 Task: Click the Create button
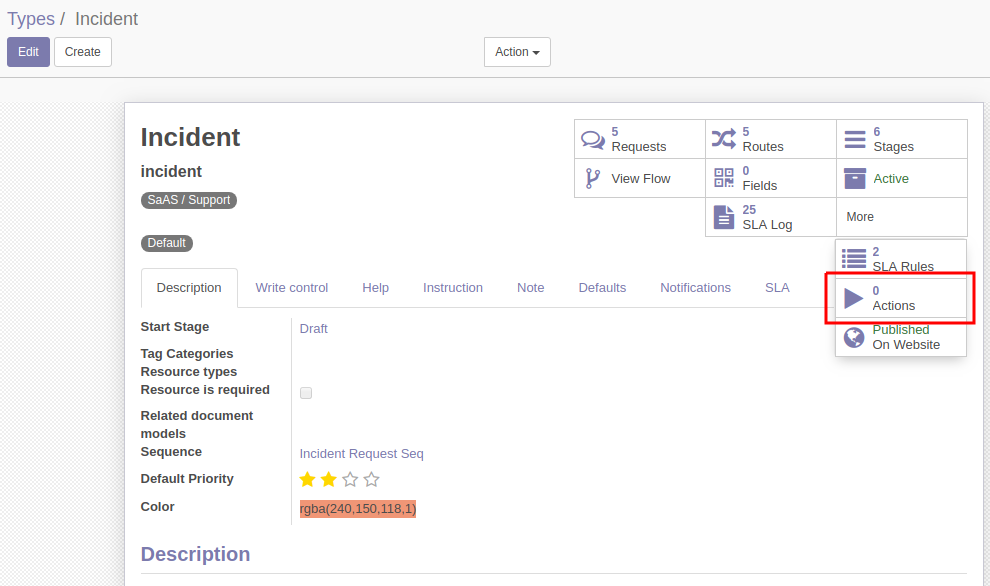coord(82,52)
